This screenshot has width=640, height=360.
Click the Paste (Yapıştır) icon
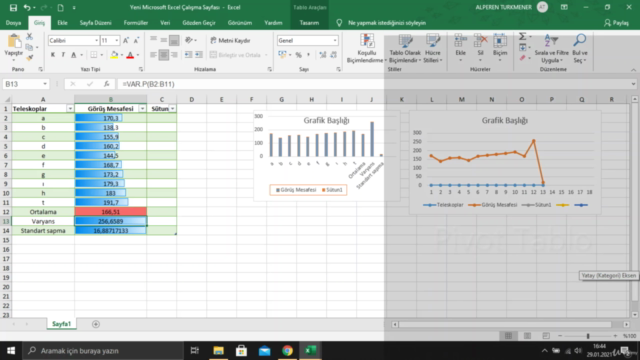pos(13,42)
